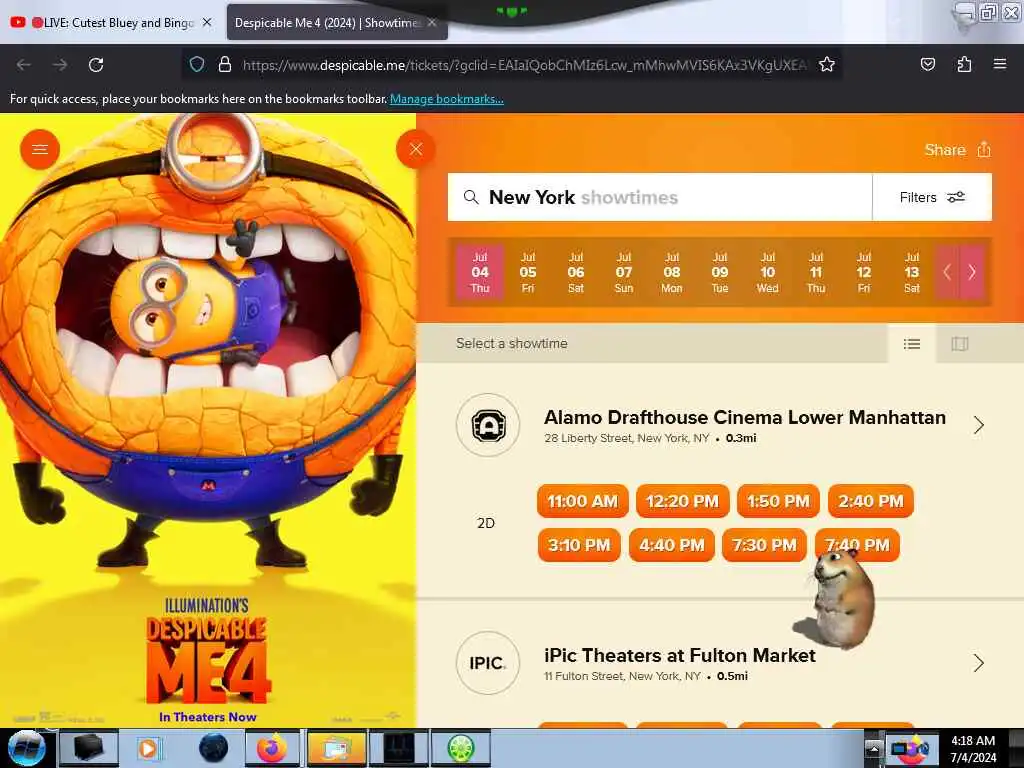This screenshot has height=768, width=1024.
Task: Go to next dates with the right arrow
Action: (972, 272)
